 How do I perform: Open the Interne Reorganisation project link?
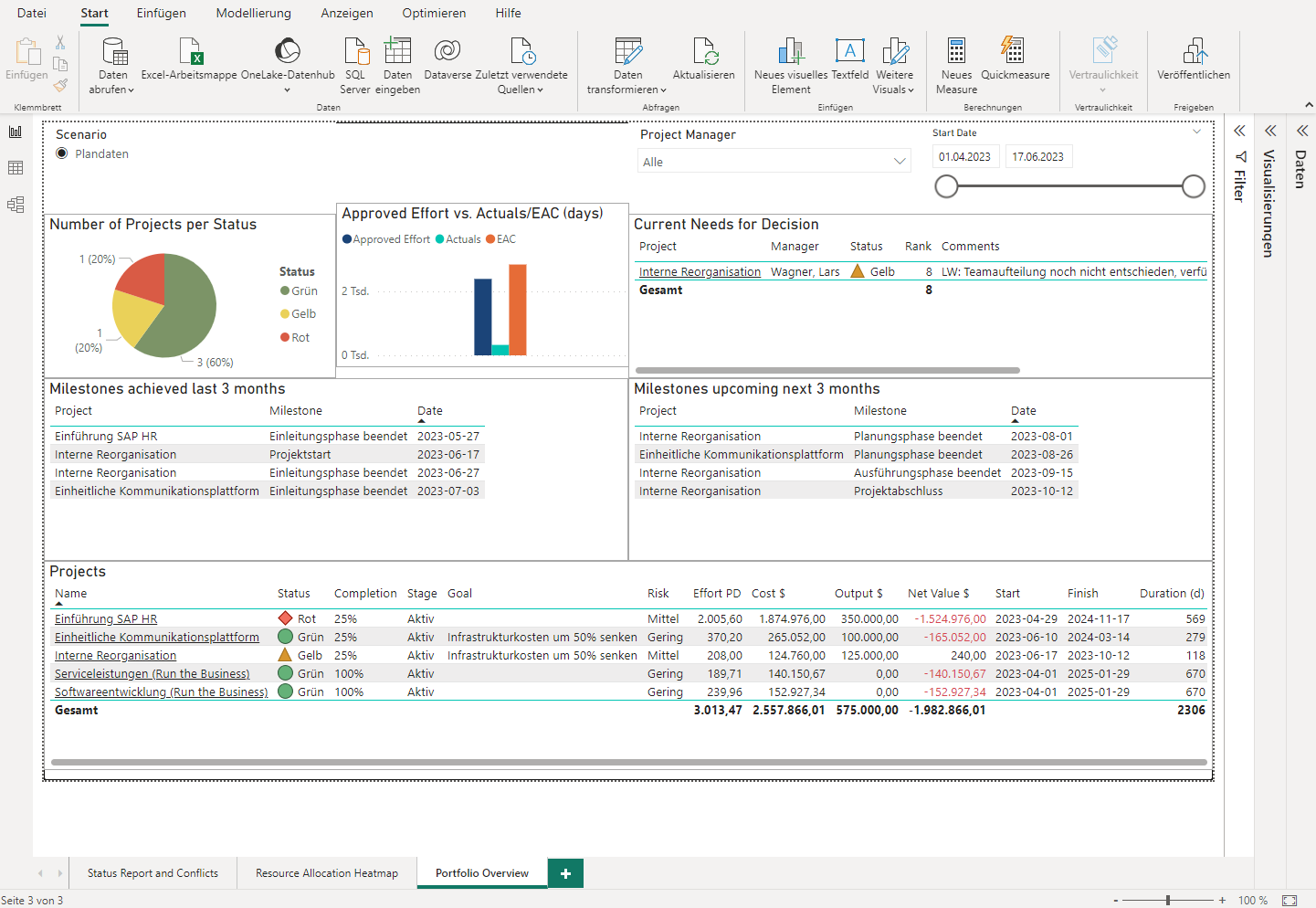click(x=115, y=655)
